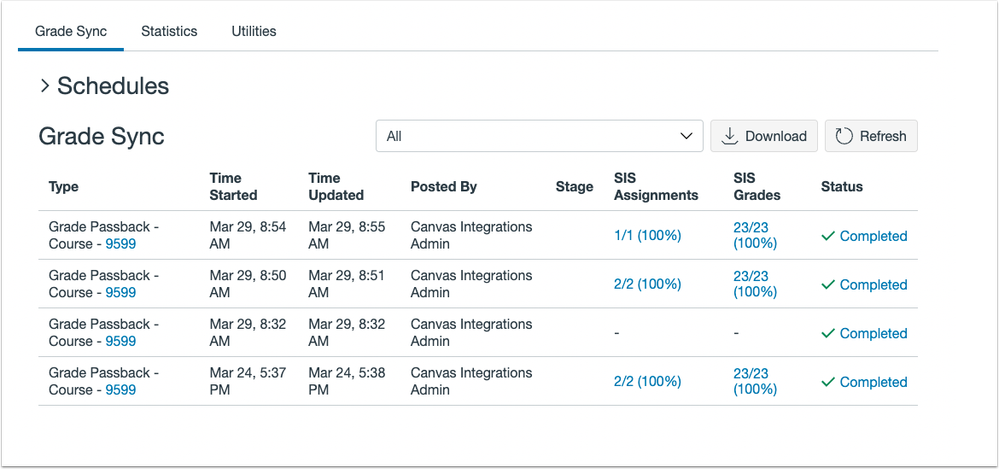Click the checkmark icon in Mar 24 row status

pos(827,382)
